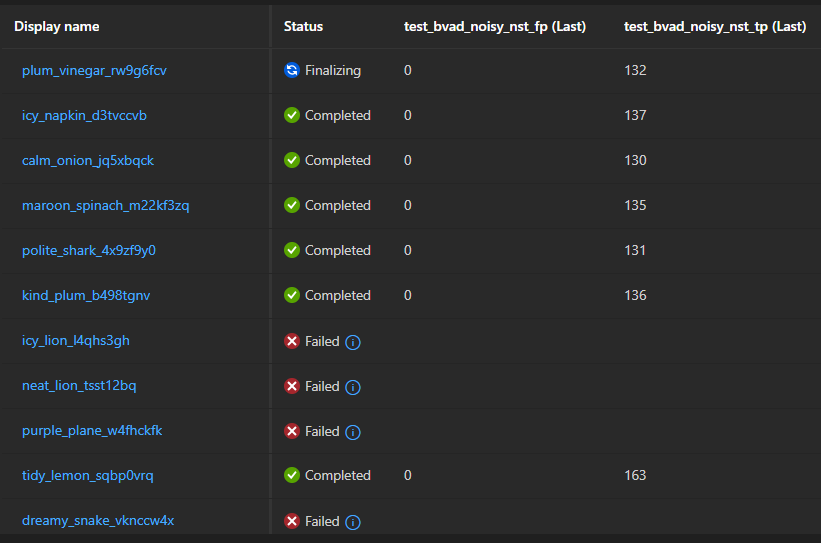Click info icon next to icy_lion Failed status

(353, 342)
